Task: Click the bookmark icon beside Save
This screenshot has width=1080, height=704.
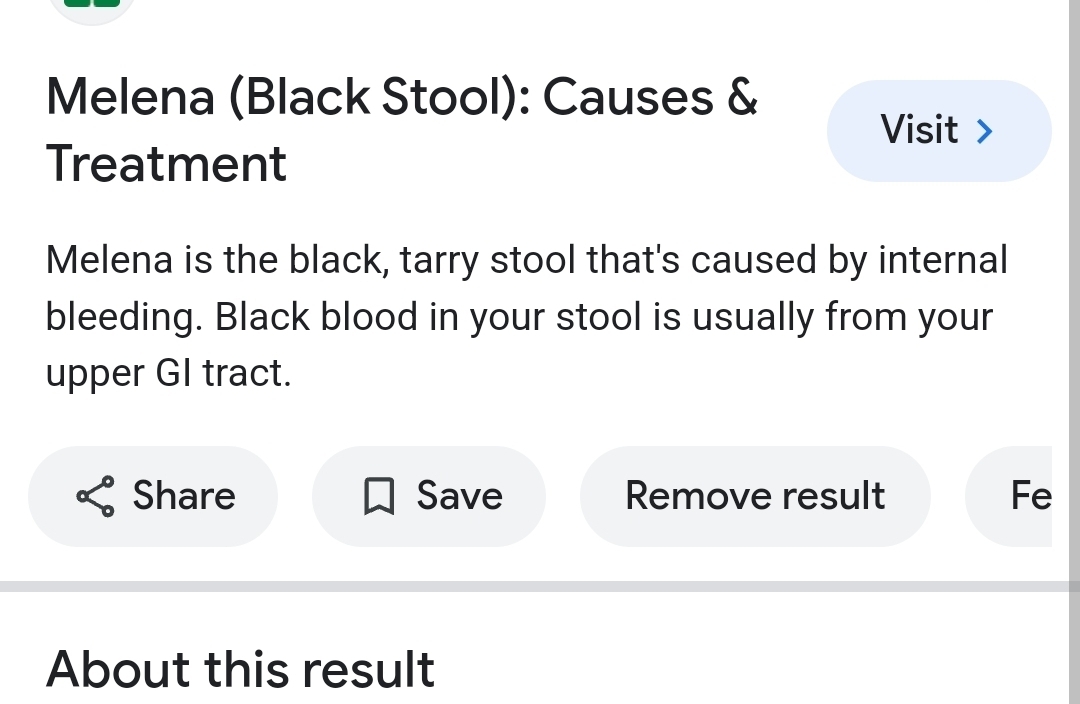Action: 378,496
